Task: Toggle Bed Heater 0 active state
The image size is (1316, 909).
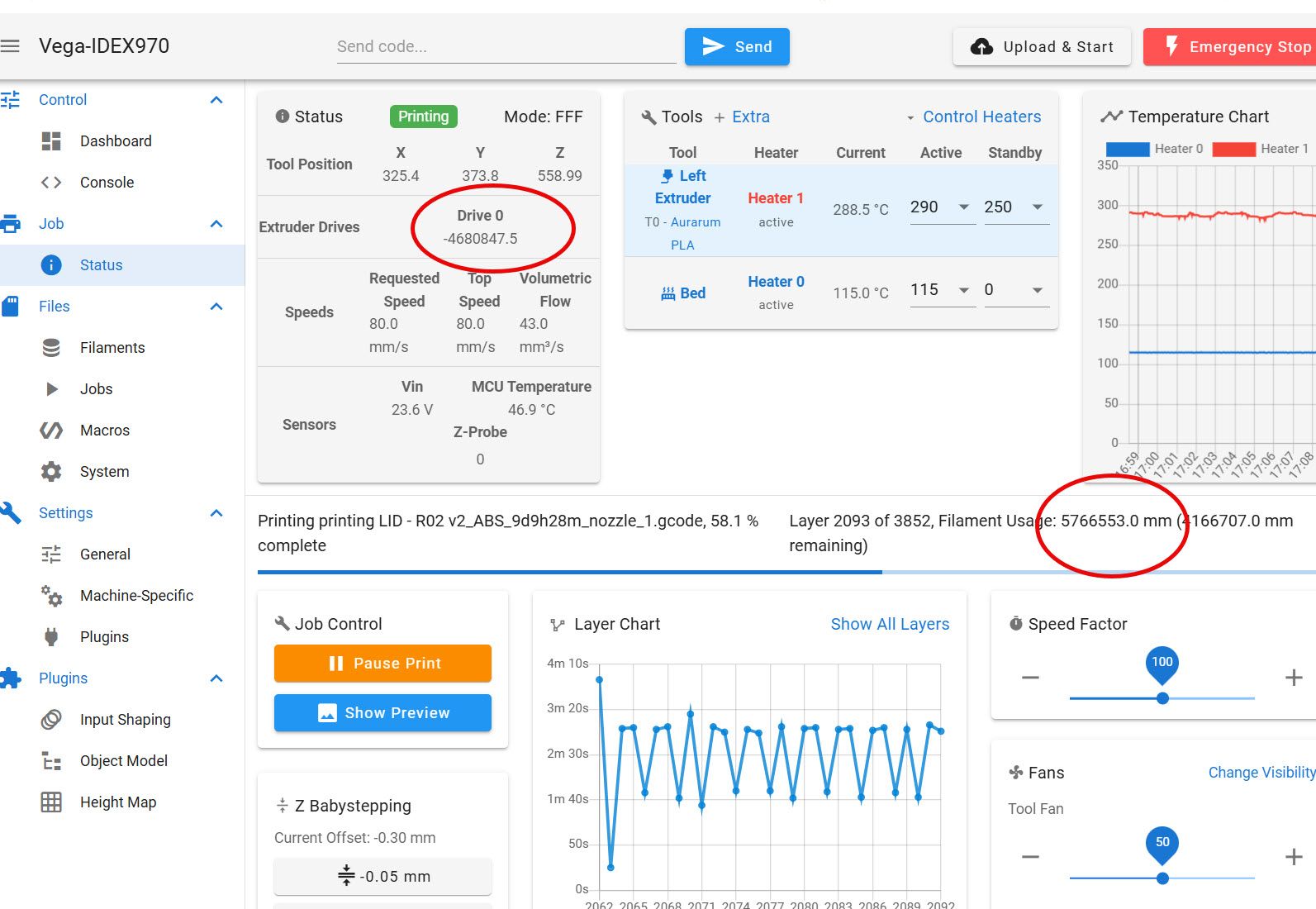Action: [776, 282]
